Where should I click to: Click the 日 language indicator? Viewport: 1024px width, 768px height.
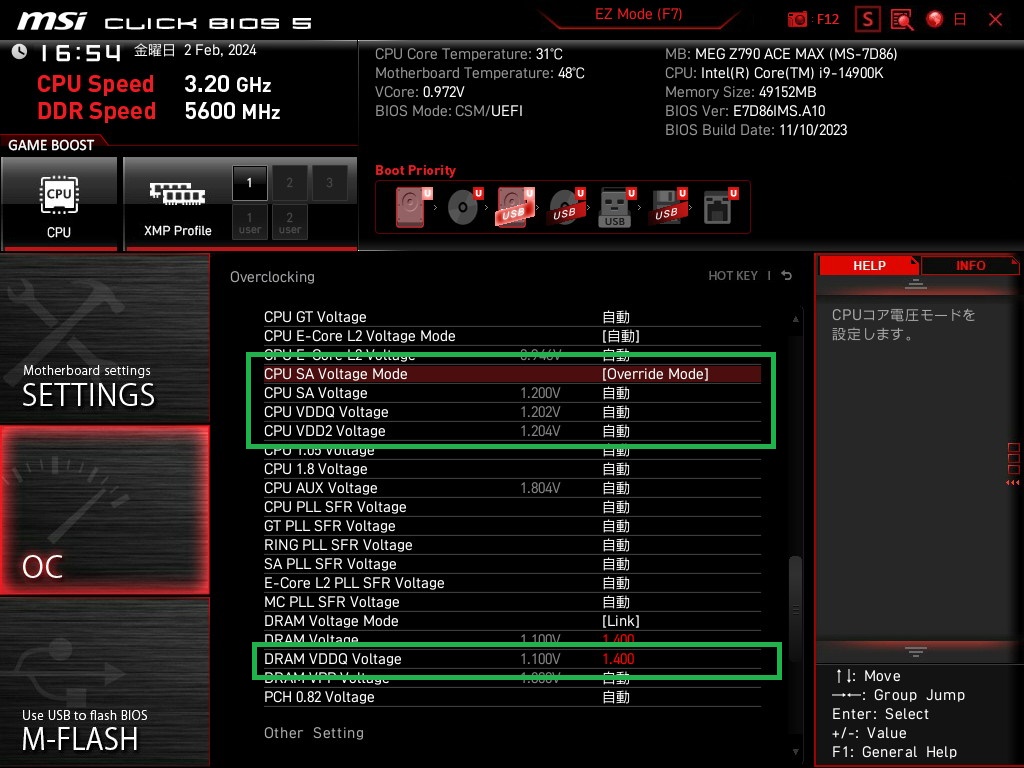point(959,20)
